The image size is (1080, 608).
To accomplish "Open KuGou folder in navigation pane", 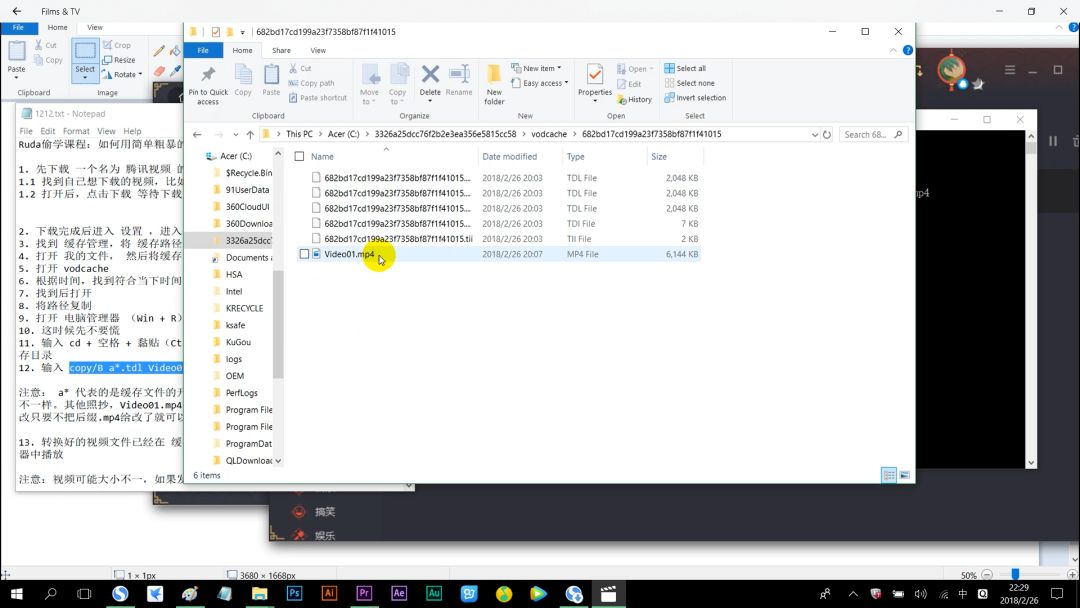I will coord(238,342).
